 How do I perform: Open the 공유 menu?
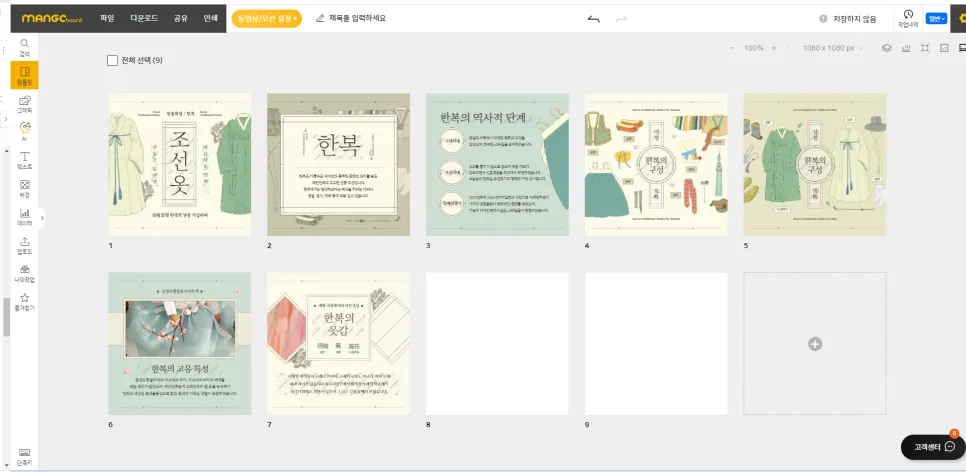tap(181, 18)
